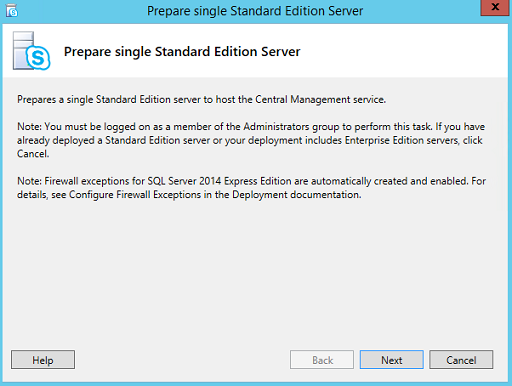512x386 pixels.
Task: Click the Cancel button
Action: coord(461,360)
